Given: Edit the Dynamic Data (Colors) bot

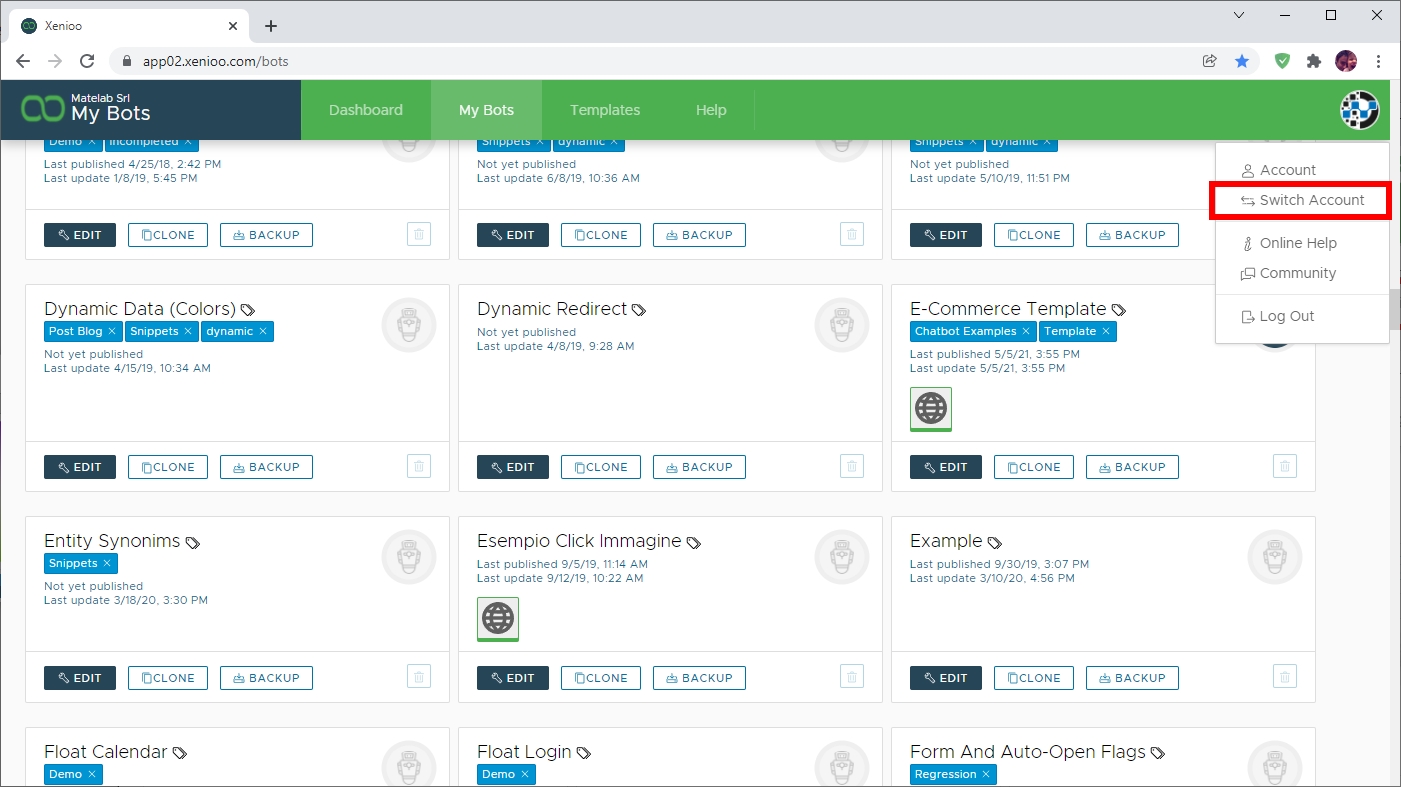Looking at the screenshot, I should tap(80, 467).
